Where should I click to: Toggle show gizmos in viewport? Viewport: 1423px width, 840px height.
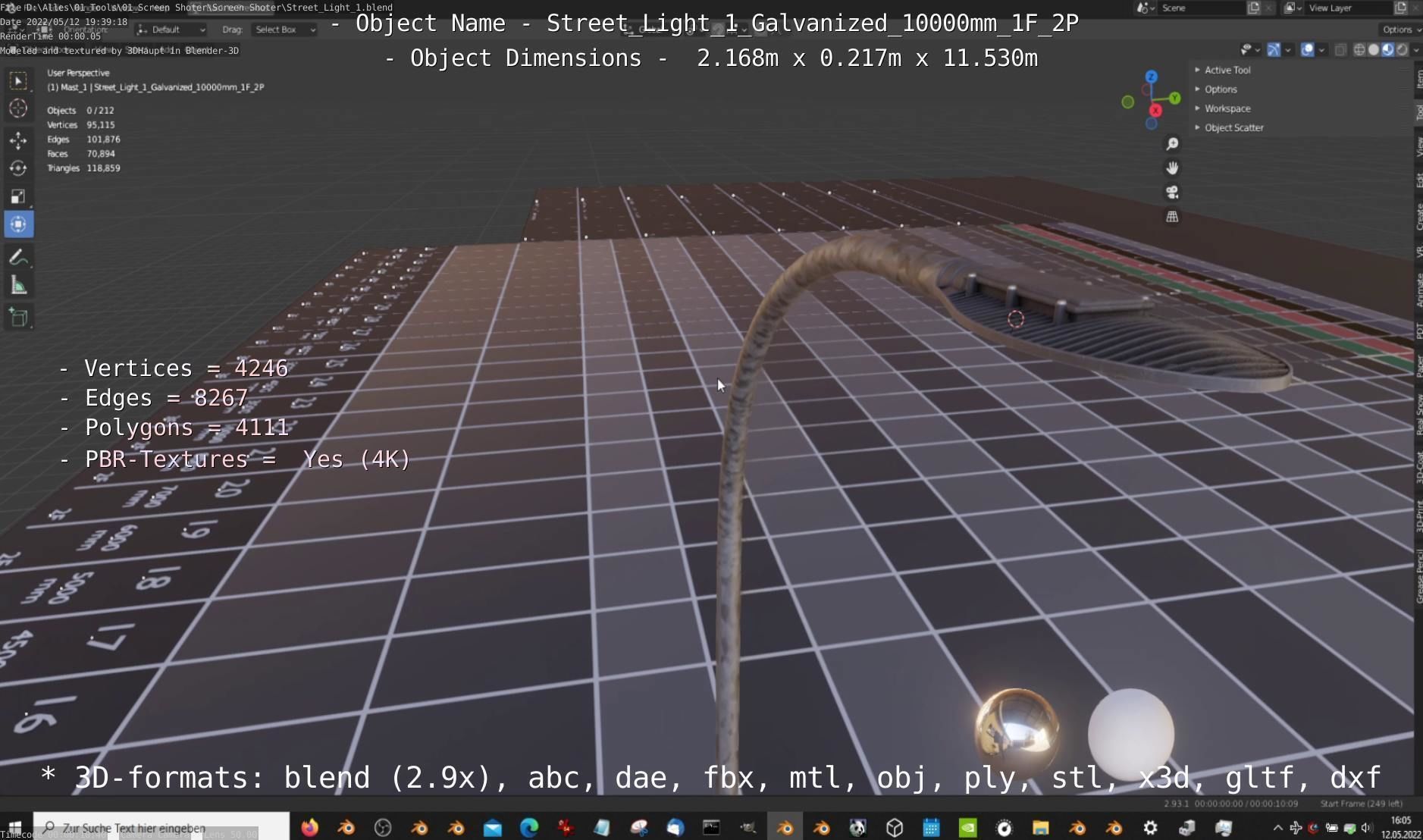(x=1274, y=49)
